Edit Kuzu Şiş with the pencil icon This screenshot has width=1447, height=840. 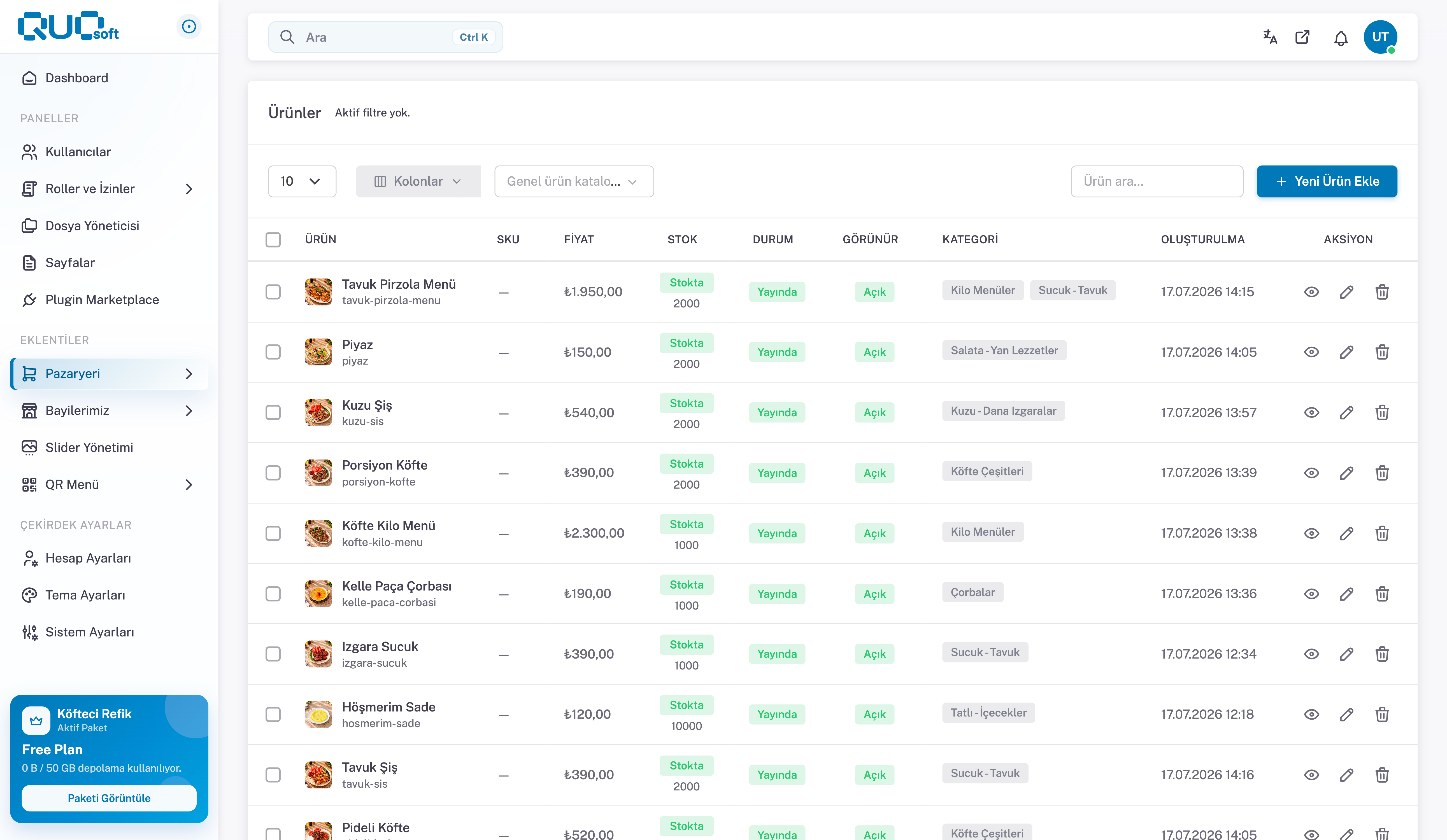pyautogui.click(x=1346, y=412)
